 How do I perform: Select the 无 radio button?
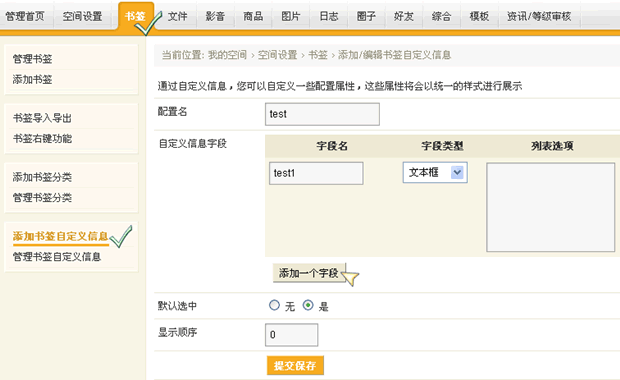click(x=274, y=305)
